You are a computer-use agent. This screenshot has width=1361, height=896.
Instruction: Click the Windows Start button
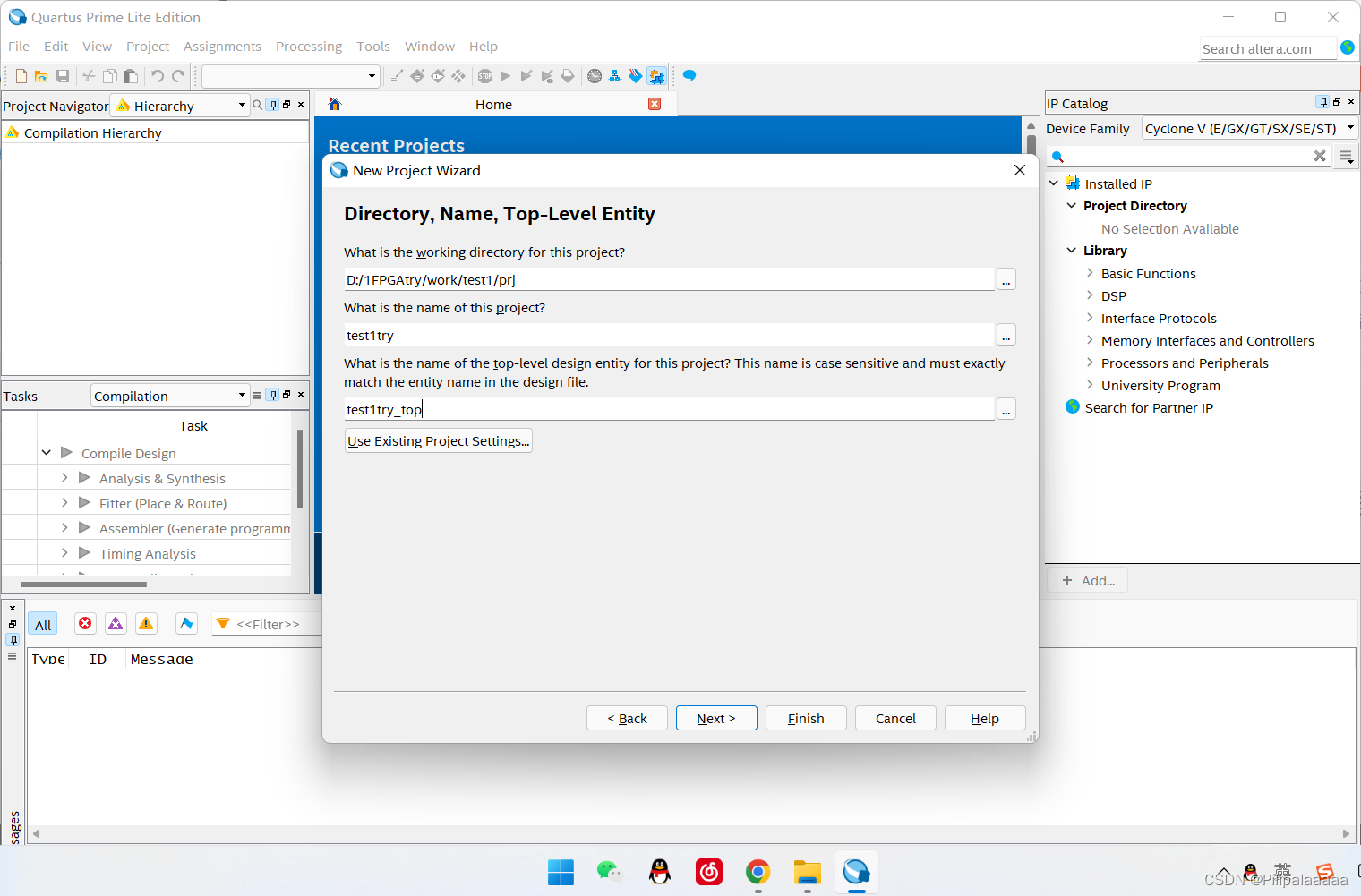pos(561,871)
